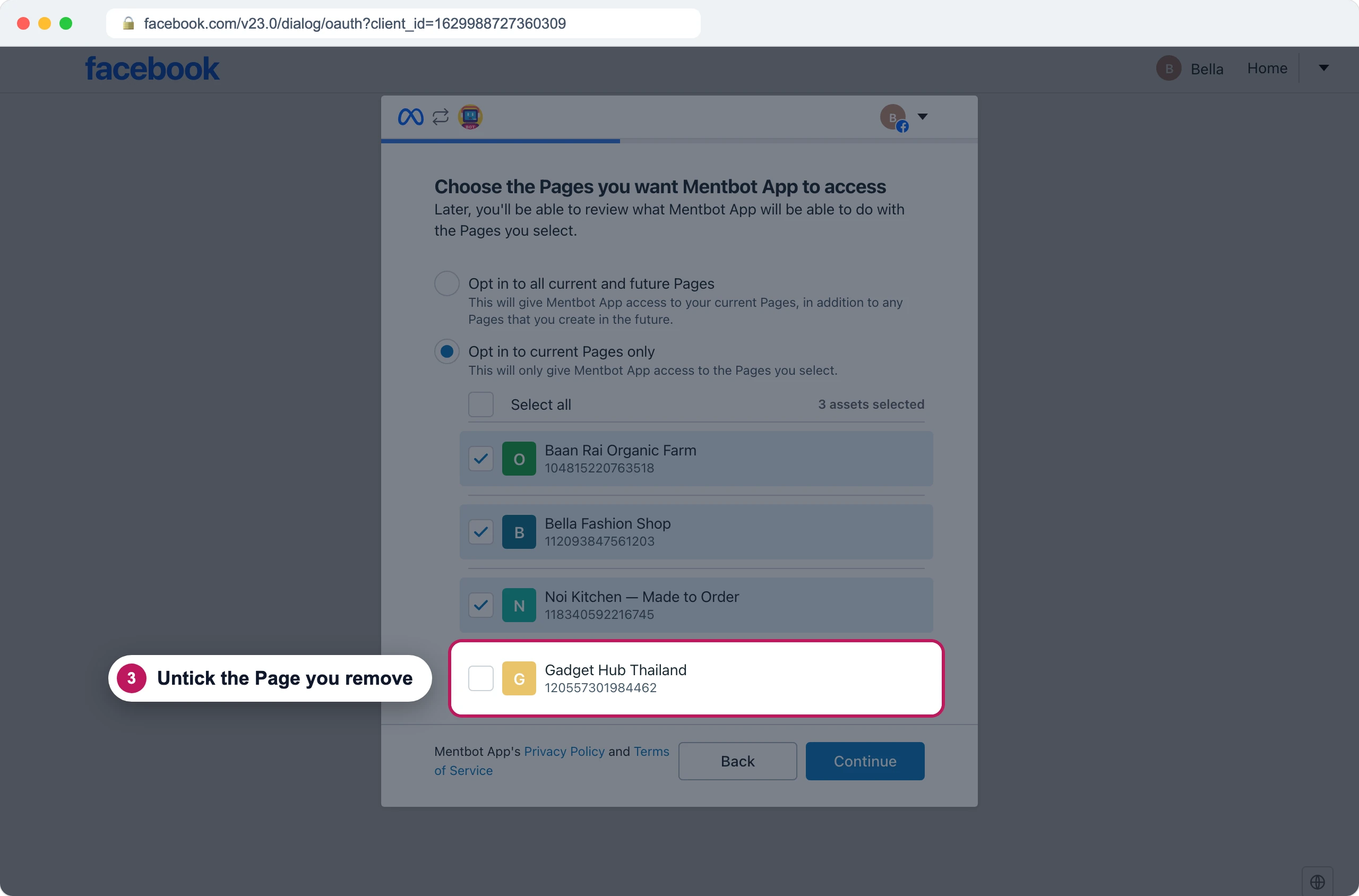The height and width of the screenshot is (896, 1359).
Task: Click the teal N page avatar
Action: [x=519, y=605]
